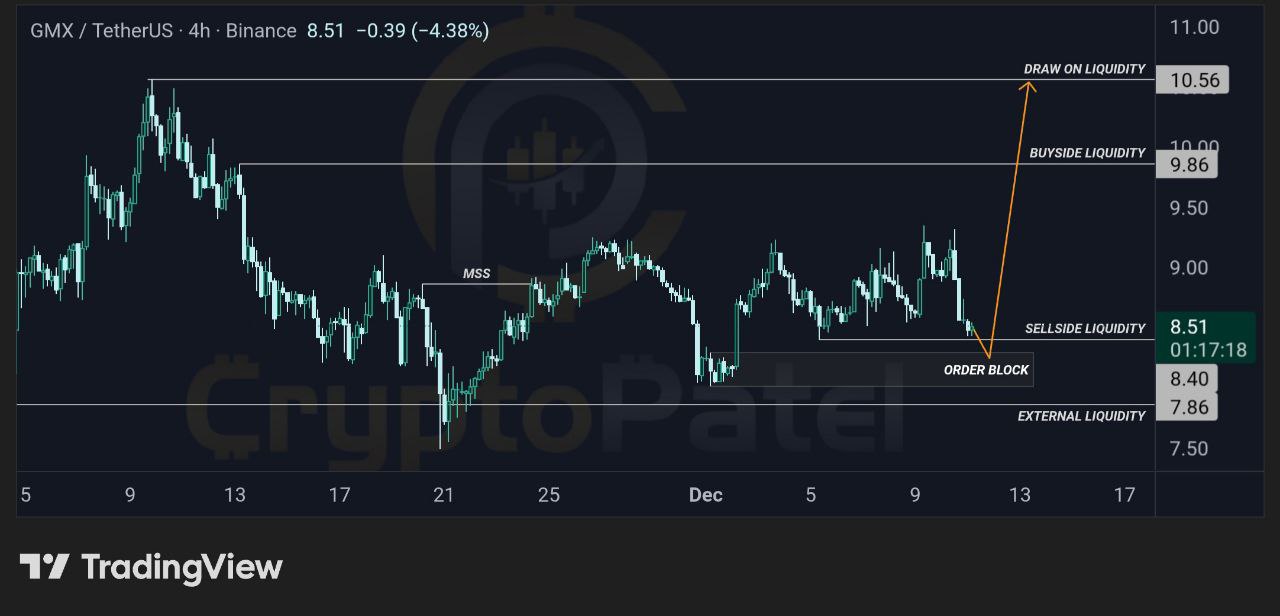Select the EXTERNAL LIQUIDITY text label
This screenshot has width=1280, height=616.
[1081, 416]
